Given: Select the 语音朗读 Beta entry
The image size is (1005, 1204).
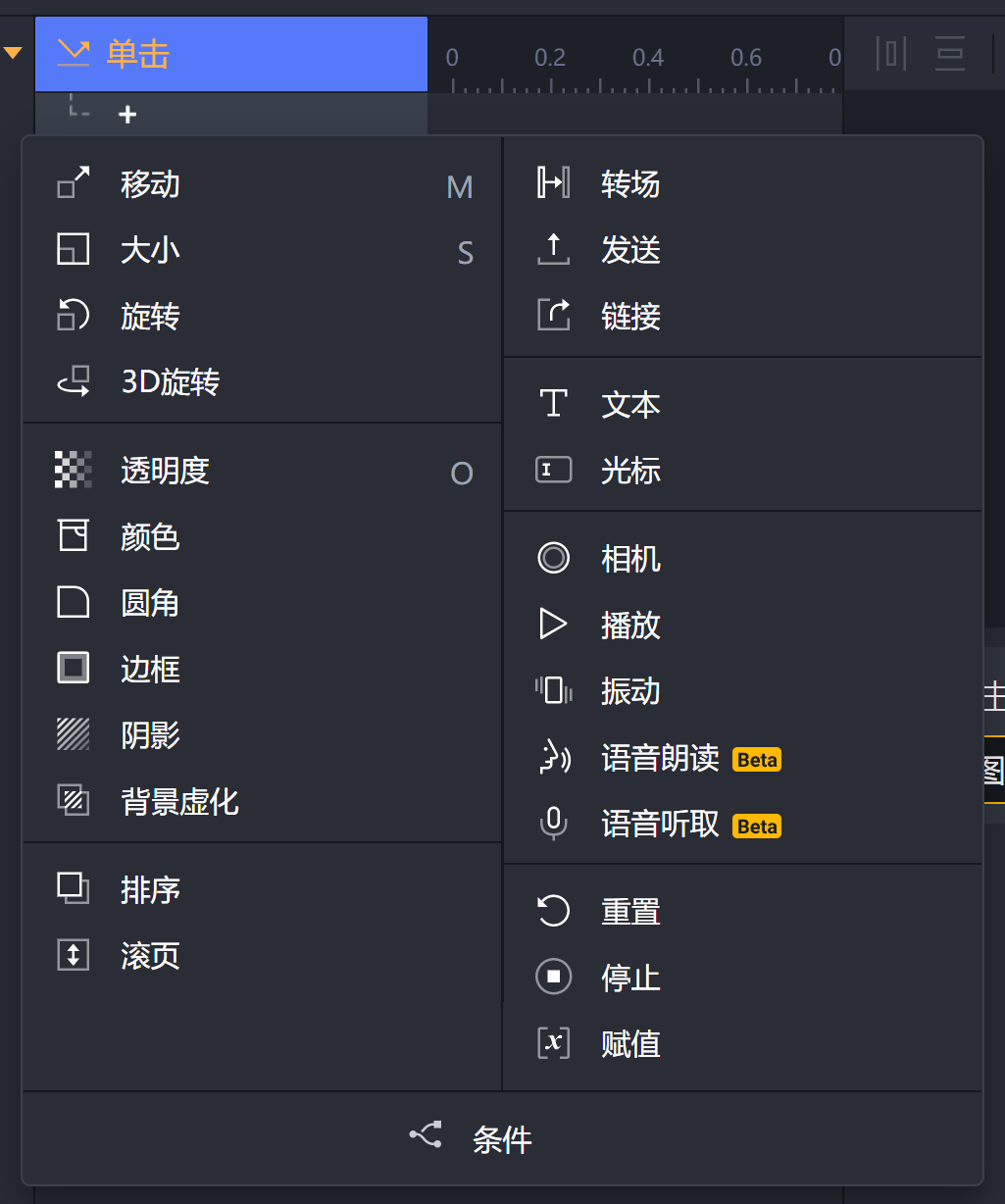Looking at the screenshot, I should tap(660, 758).
